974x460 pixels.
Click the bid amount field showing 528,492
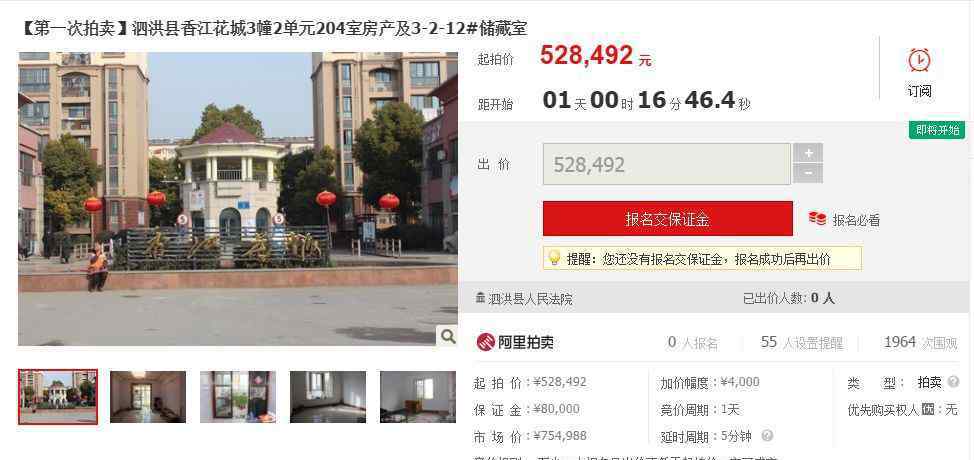[x=667, y=165]
